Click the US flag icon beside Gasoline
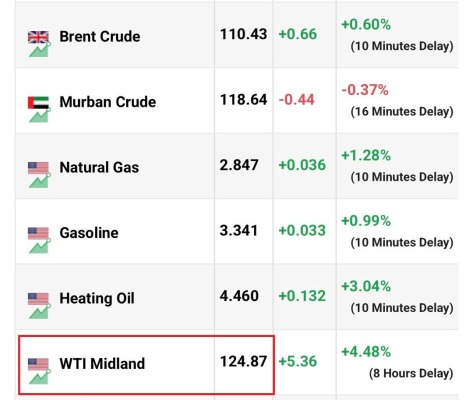Image resolution: width=473 pixels, height=400 pixels. [38, 233]
